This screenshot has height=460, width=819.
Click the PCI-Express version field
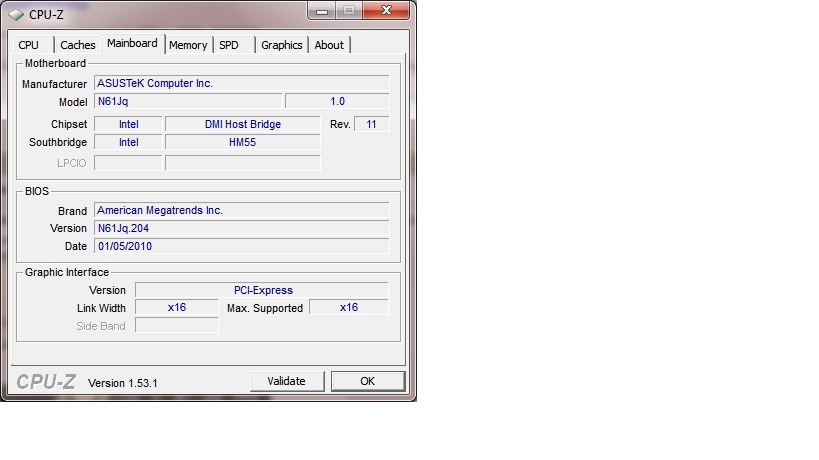tap(262, 290)
